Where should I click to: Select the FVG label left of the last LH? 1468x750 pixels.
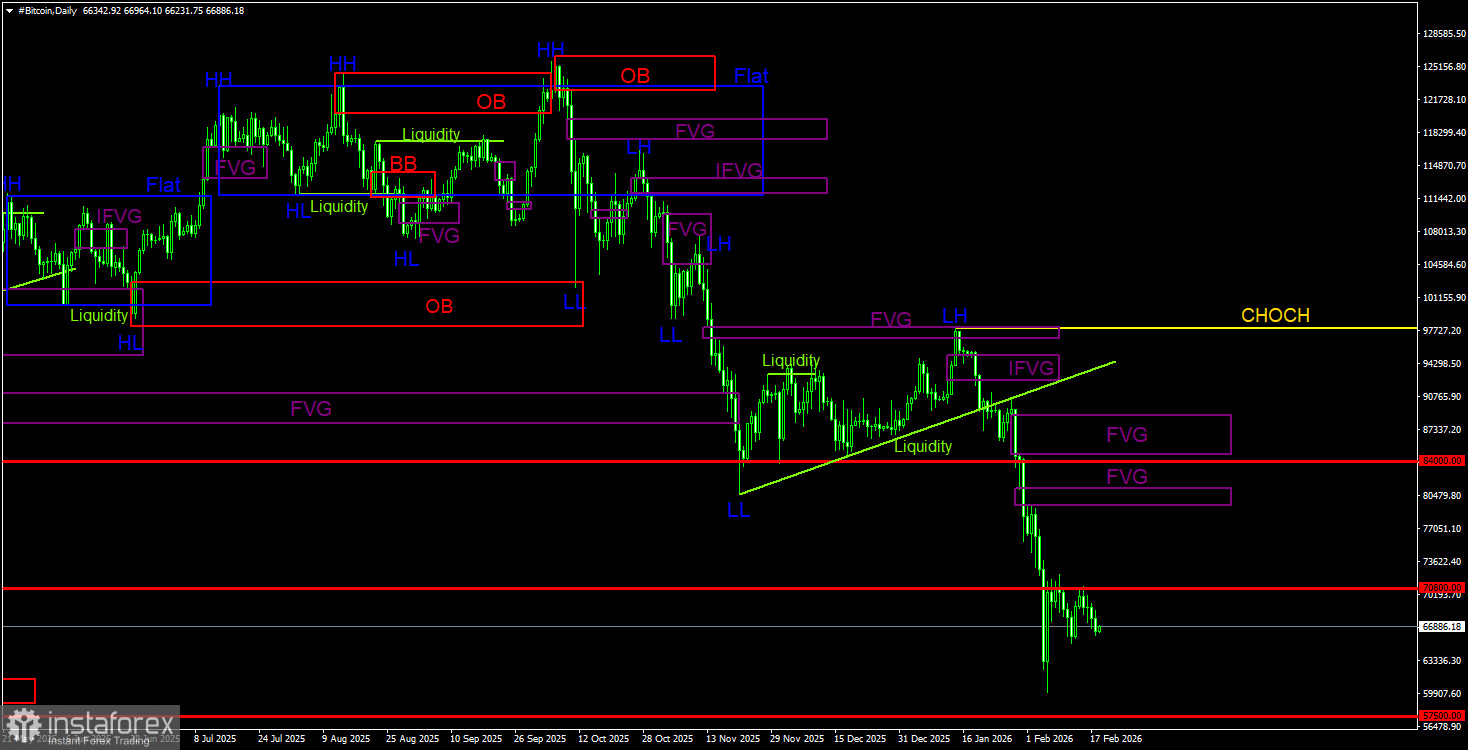click(891, 320)
